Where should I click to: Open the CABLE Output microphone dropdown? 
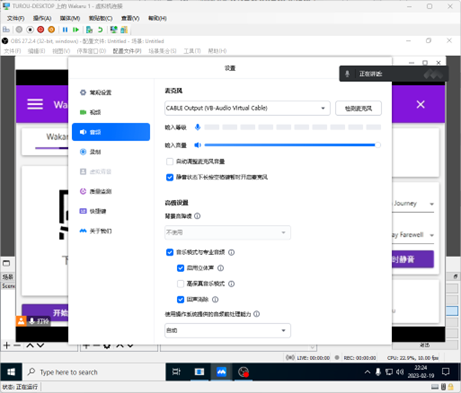[247, 108]
